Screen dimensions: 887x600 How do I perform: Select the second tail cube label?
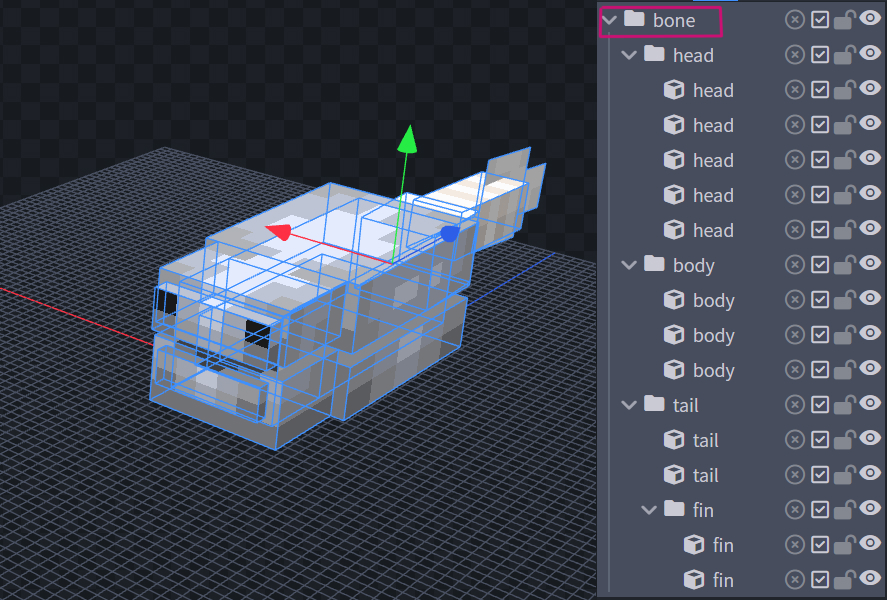tap(706, 476)
